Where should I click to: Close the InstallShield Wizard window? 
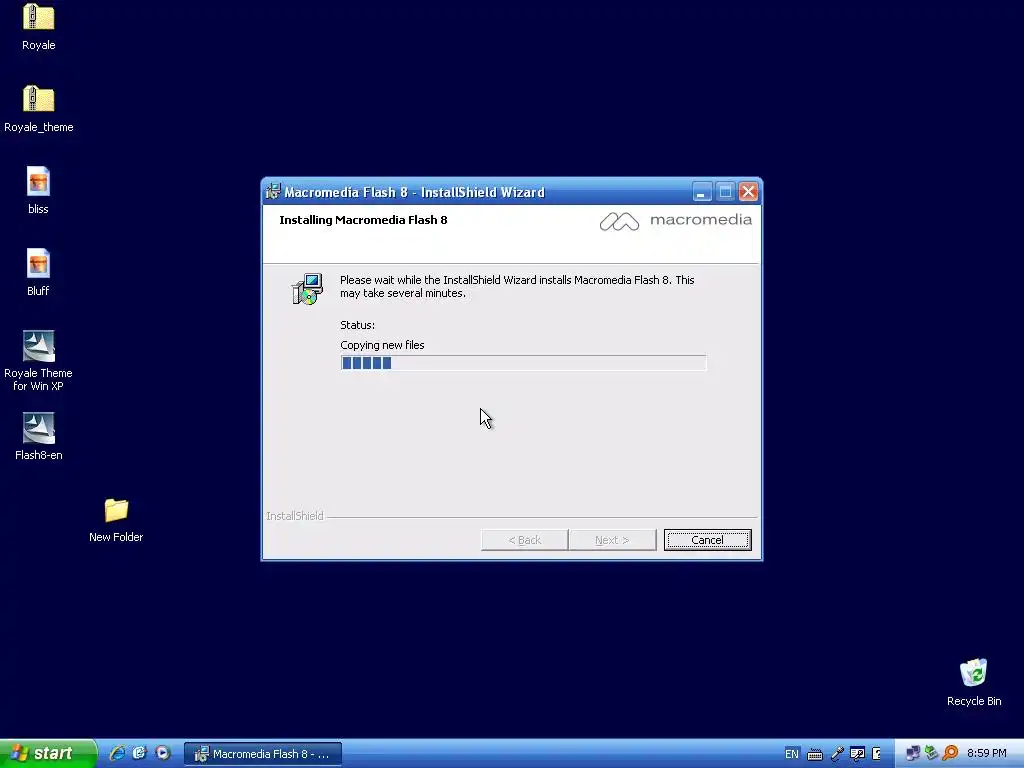pyautogui.click(x=748, y=192)
